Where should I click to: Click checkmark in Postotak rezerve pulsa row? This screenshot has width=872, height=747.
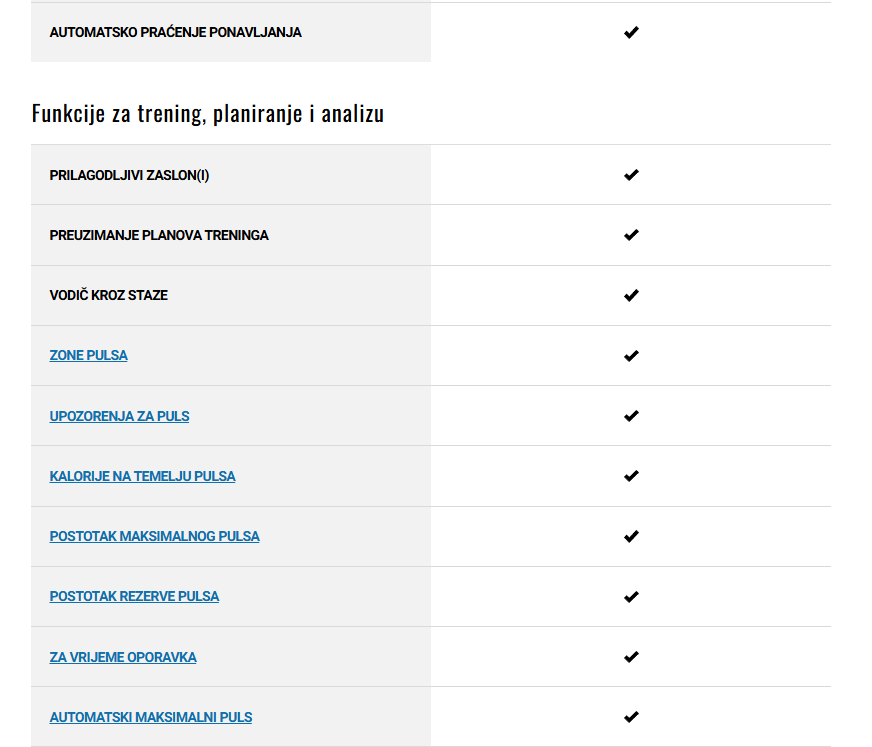(x=631, y=597)
